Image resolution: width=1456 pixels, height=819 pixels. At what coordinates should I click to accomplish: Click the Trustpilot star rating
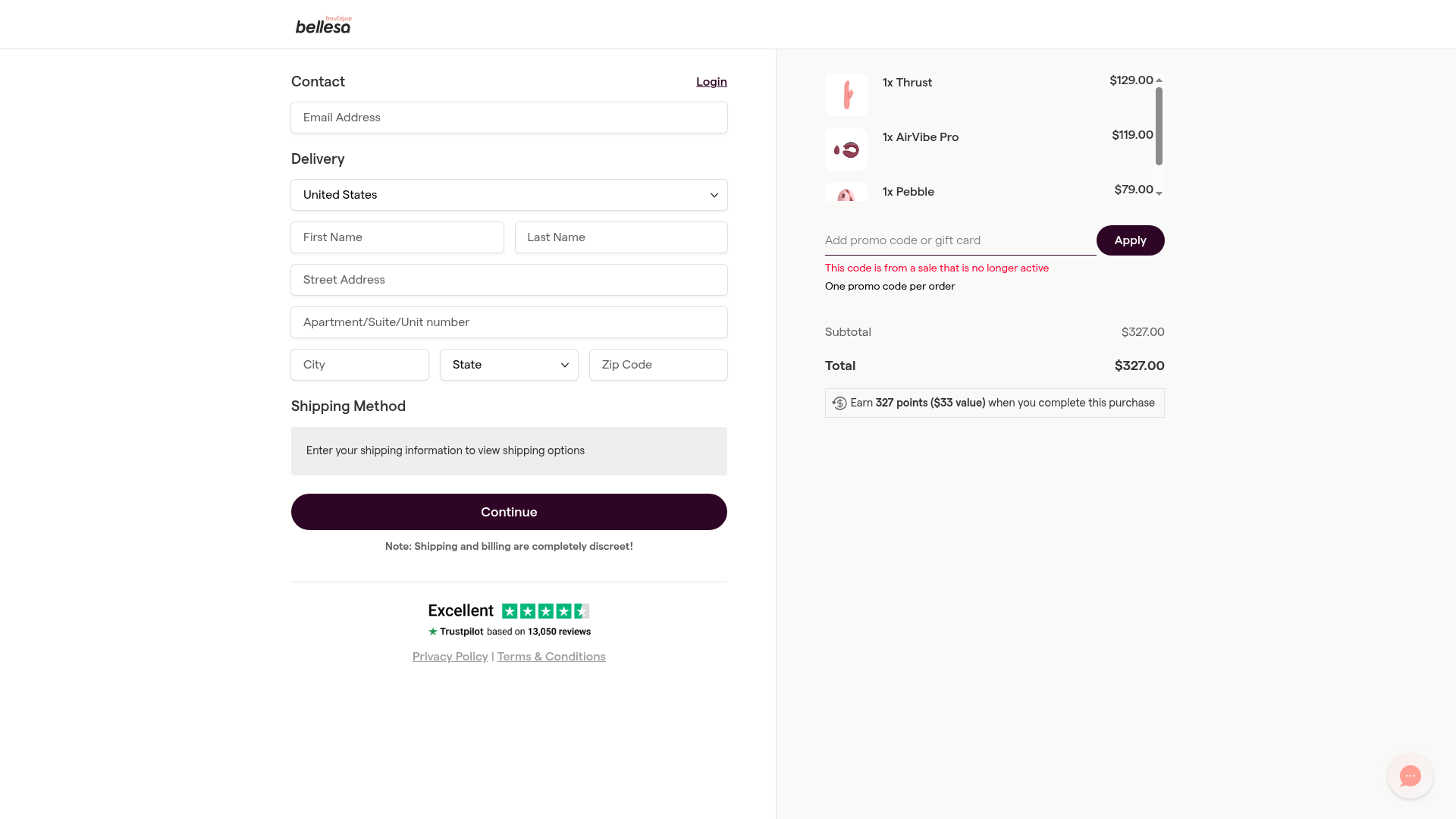coord(545,611)
